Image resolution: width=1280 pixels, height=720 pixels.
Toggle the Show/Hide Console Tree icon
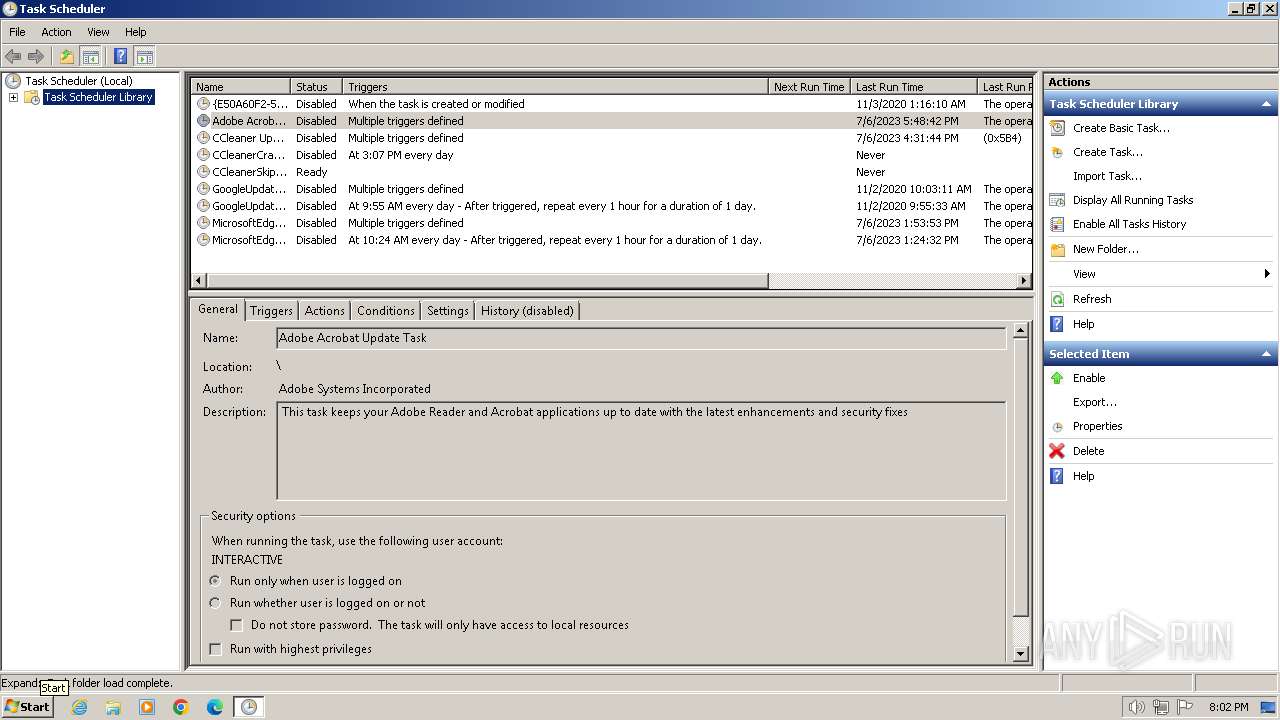pos(90,57)
